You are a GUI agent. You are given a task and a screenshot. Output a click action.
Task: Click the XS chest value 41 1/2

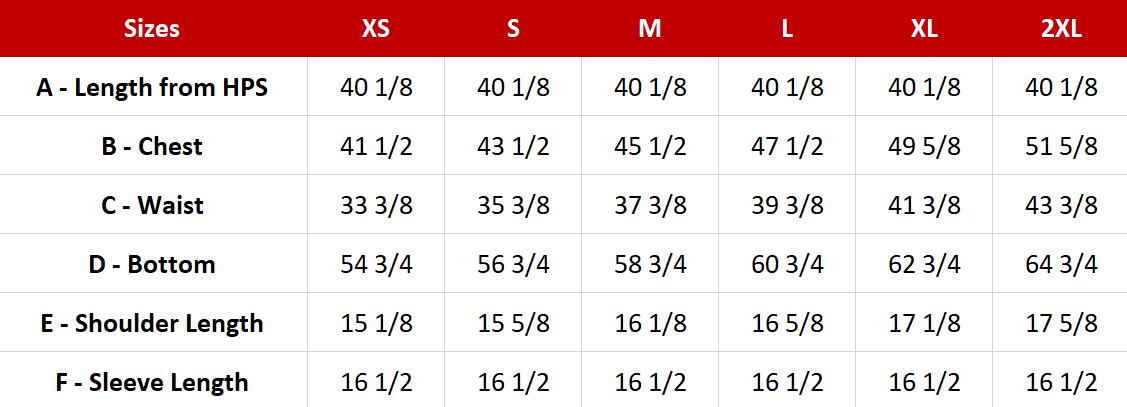click(x=376, y=147)
